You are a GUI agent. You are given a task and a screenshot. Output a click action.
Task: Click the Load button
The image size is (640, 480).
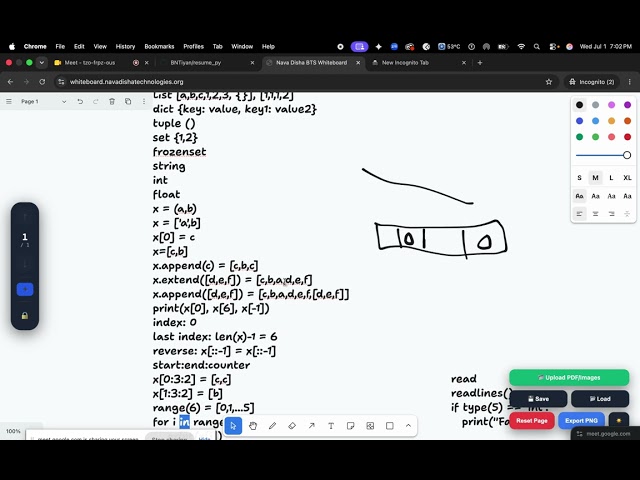pyautogui.click(x=600, y=399)
